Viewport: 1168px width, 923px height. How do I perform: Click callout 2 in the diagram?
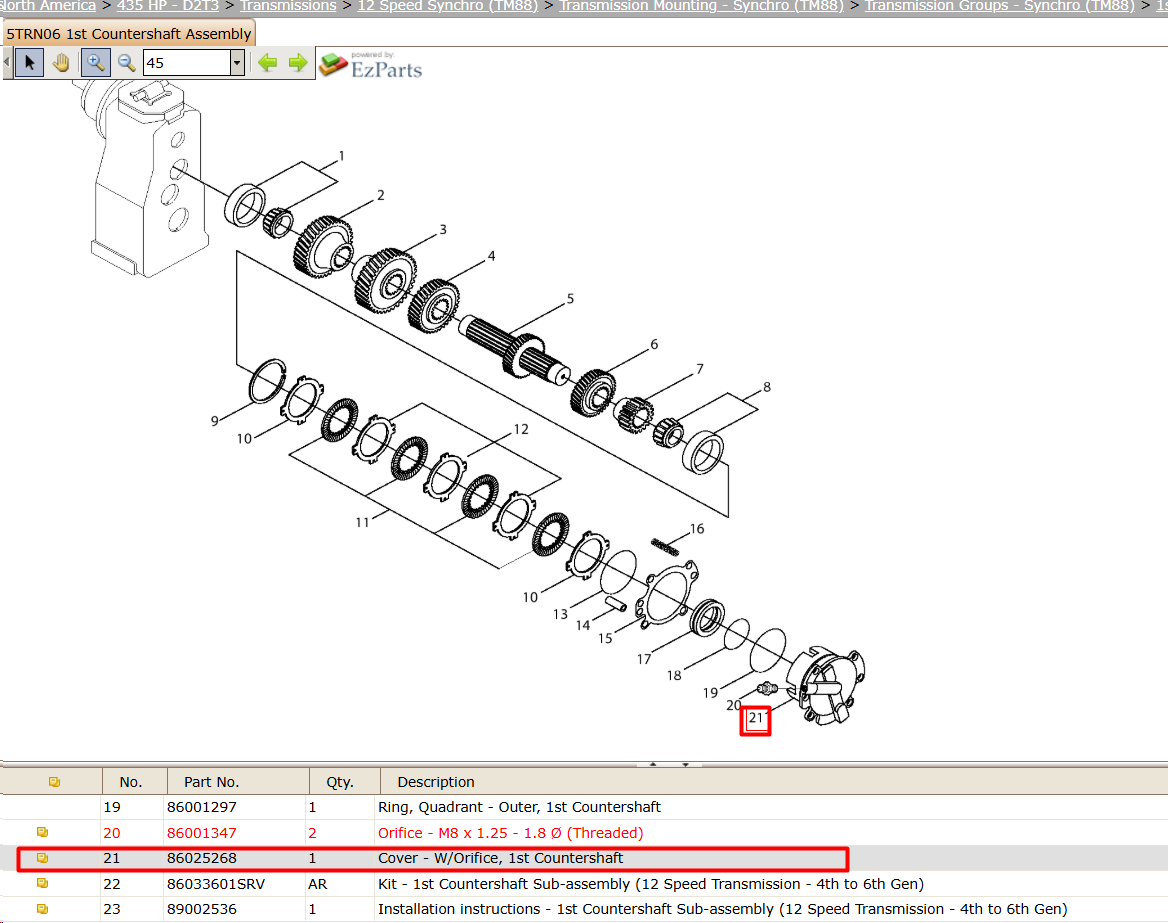coord(381,195)
